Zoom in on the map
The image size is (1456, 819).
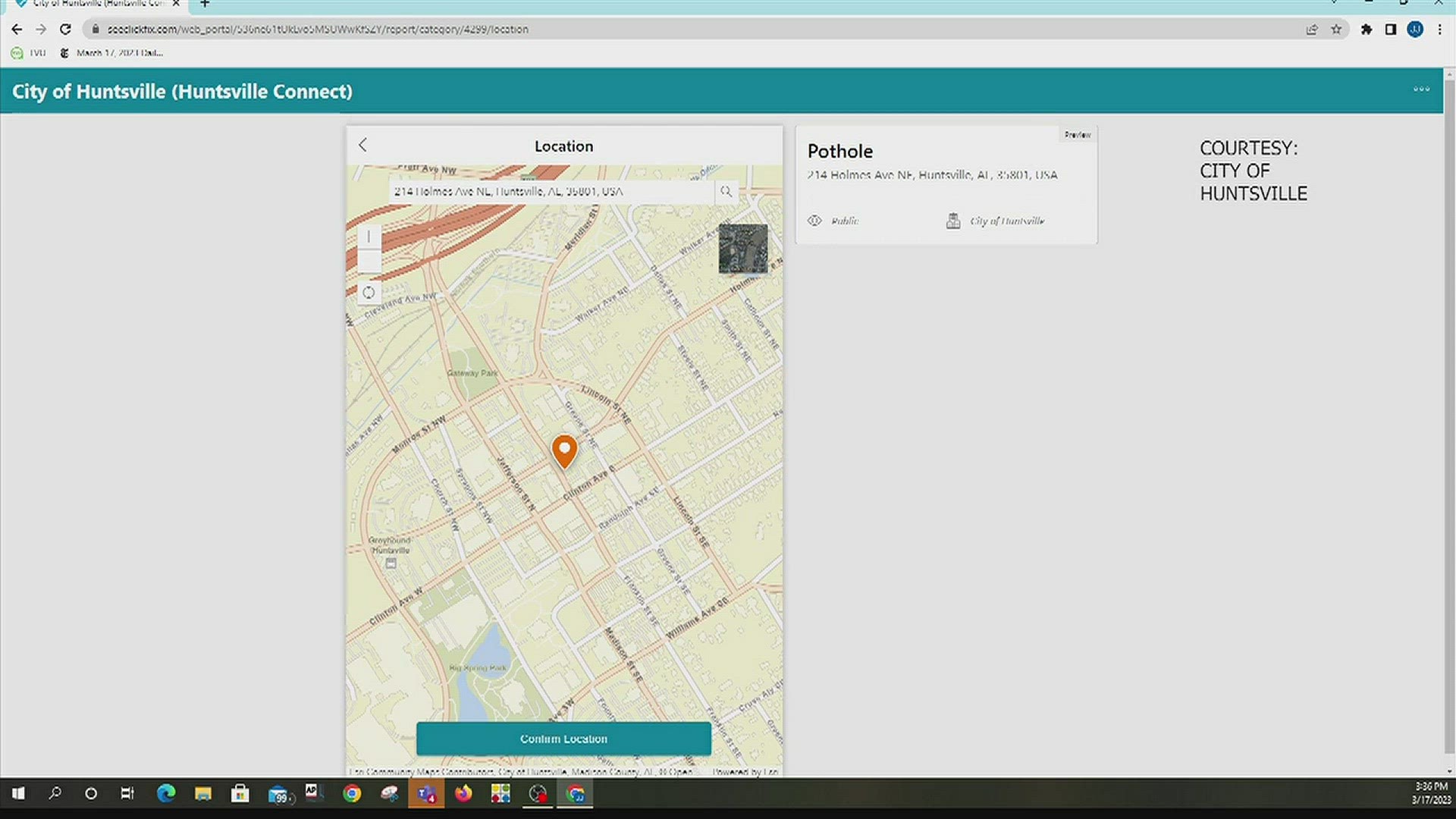pyautogui.click(x=369, y=237)
